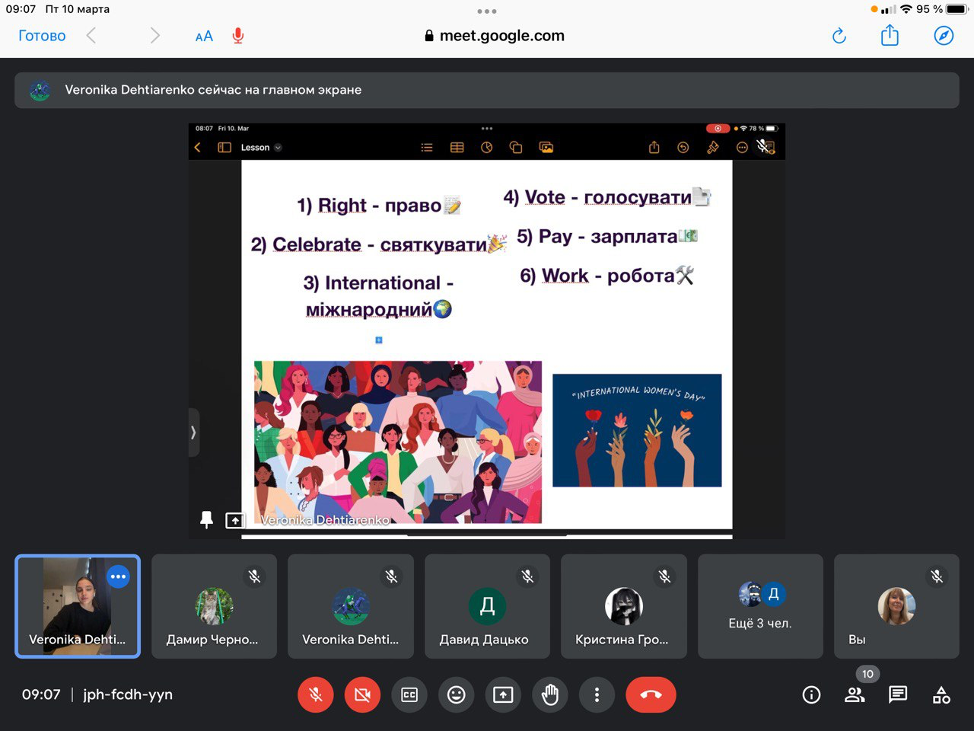
Task: Turn on the camera
Action: click(362, 695)
